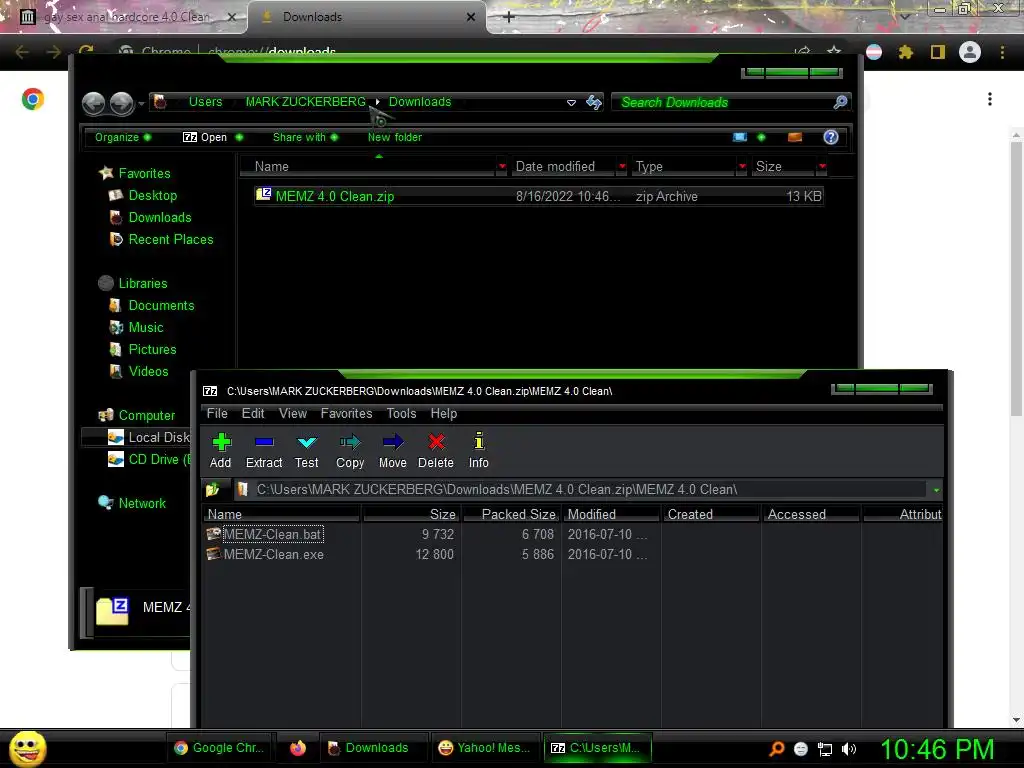Click the Copy button in 7-Zip toolbar

coord(350,451)
